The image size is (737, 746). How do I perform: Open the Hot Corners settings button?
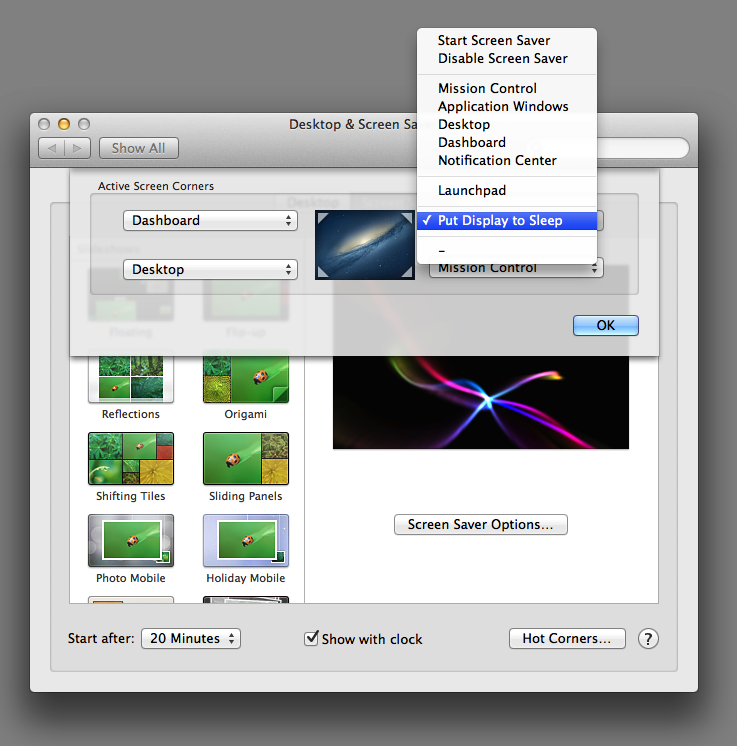click(567, 638)
